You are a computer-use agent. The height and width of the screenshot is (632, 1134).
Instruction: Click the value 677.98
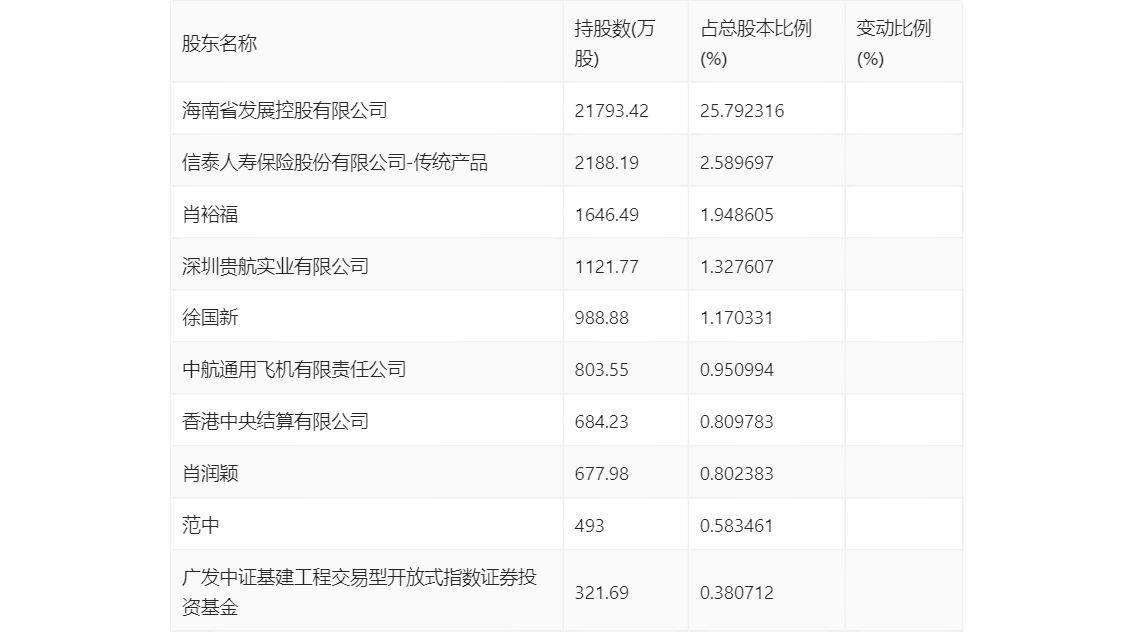click(601, 474)
